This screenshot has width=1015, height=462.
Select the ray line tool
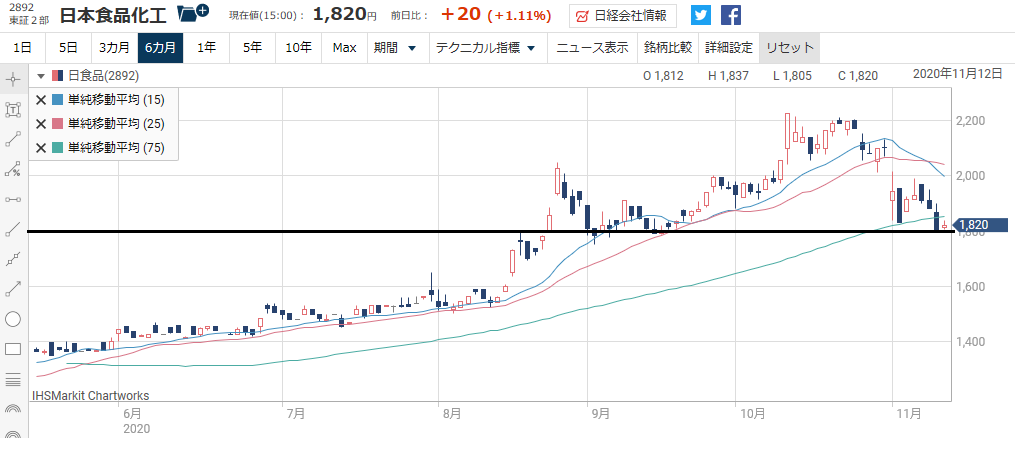(x=13, y=229)
